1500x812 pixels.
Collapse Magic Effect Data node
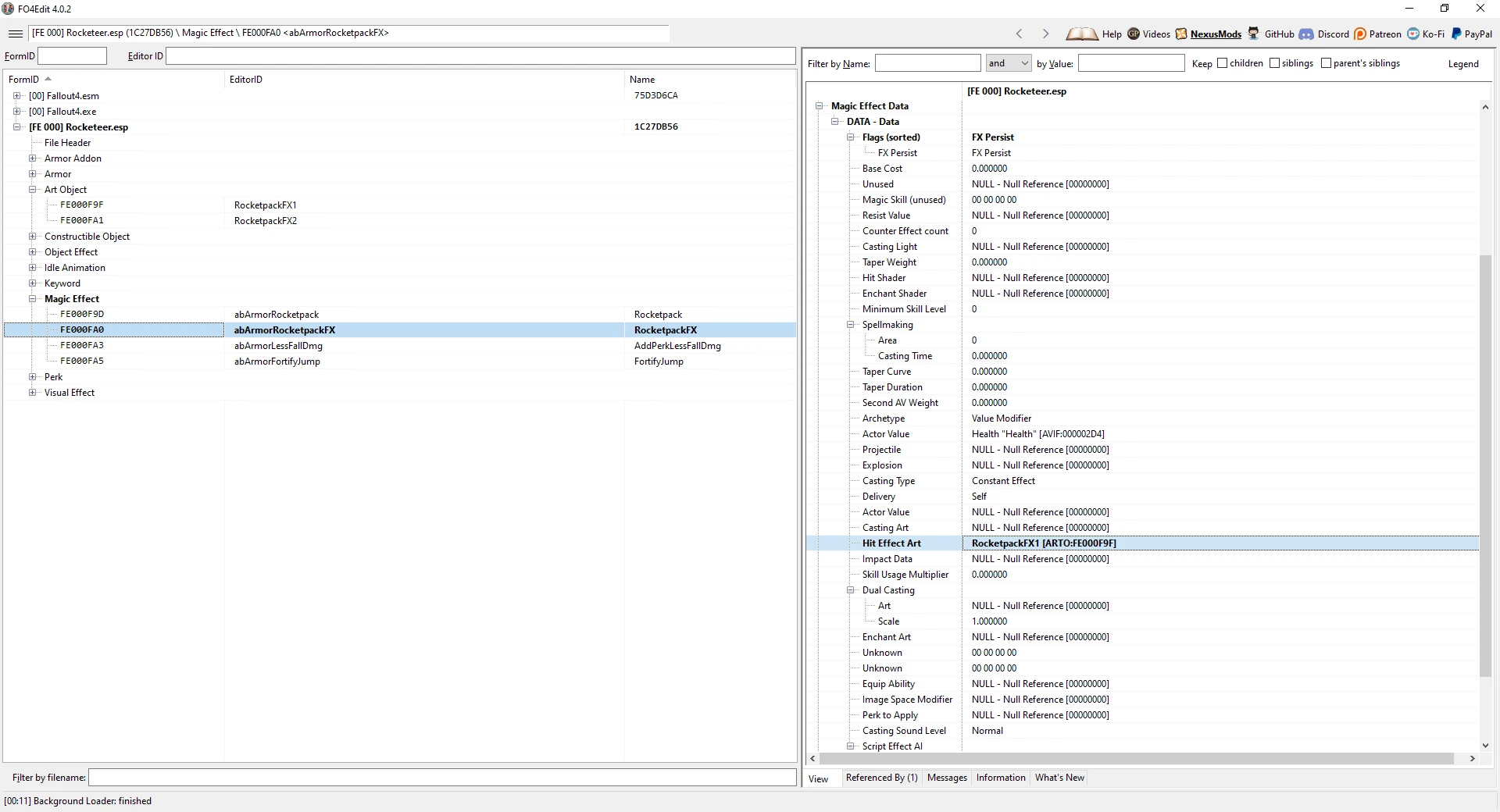coord(820,106)
